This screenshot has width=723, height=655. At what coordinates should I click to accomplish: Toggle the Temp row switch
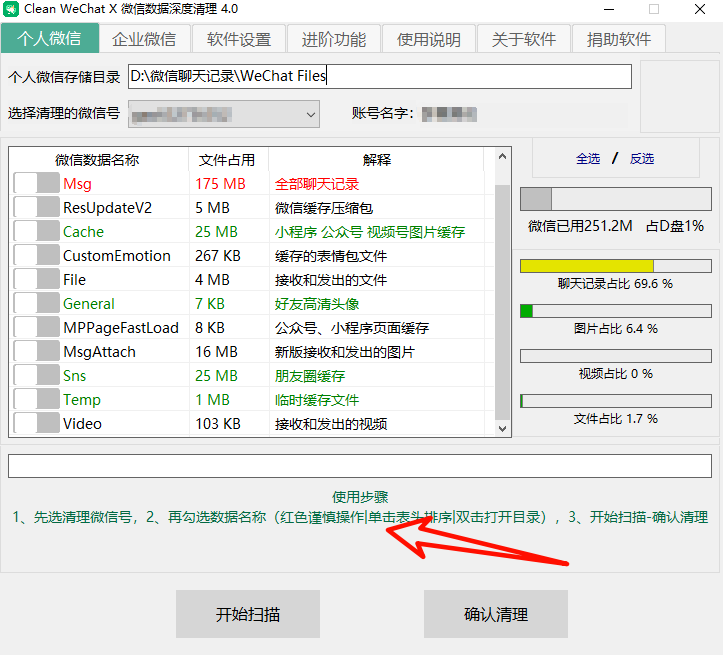[36, 399]
